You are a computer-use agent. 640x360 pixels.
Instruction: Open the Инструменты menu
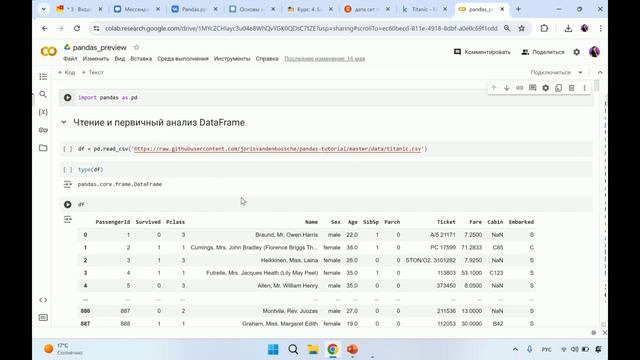pyautogui.click(x=232, y=59)
